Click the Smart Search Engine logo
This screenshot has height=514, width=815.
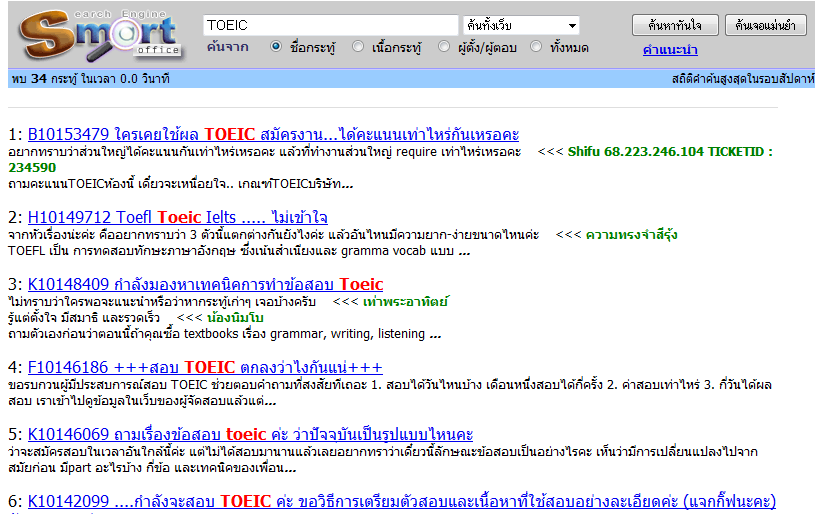[x=101, y=34]
